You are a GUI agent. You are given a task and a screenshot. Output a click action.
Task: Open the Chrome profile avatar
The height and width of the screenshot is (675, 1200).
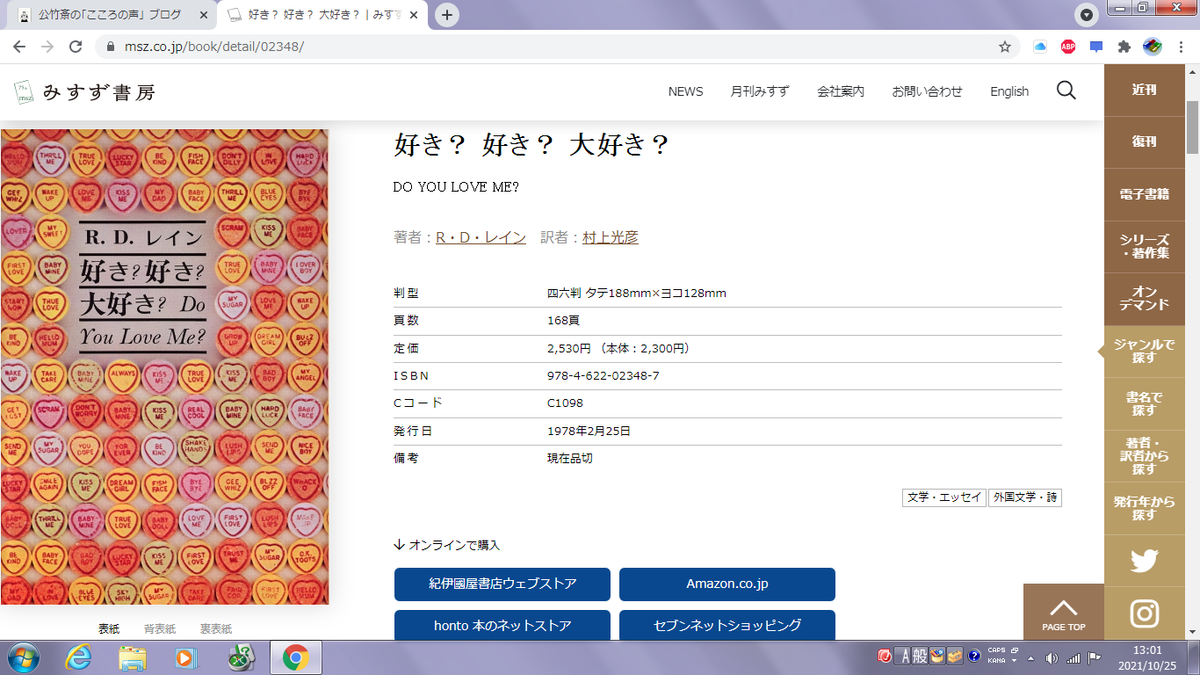tap(1152, 47)
